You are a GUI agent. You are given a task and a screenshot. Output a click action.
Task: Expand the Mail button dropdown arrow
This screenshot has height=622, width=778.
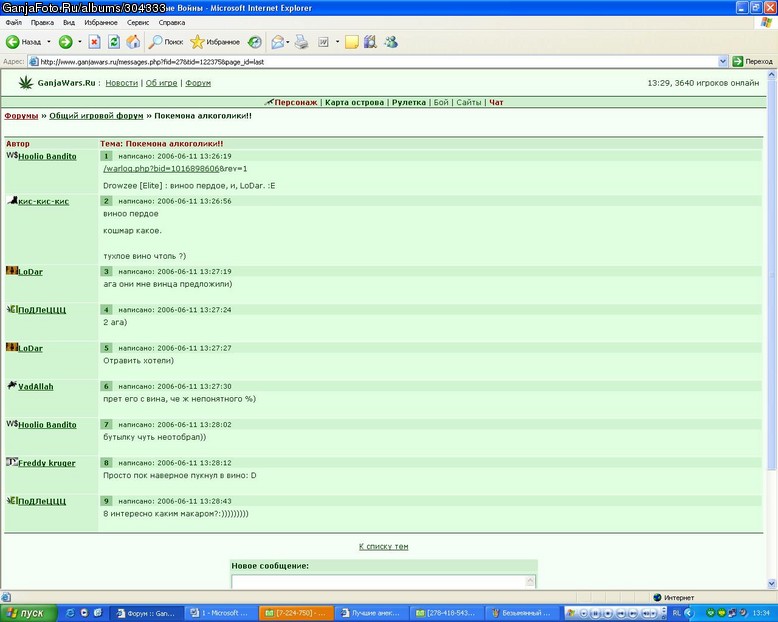(288, 42)
